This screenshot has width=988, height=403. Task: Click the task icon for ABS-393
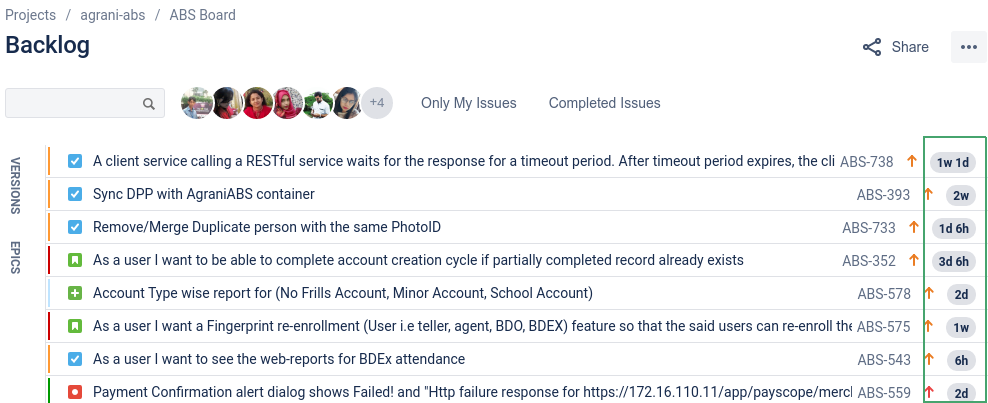coord(75,195)
